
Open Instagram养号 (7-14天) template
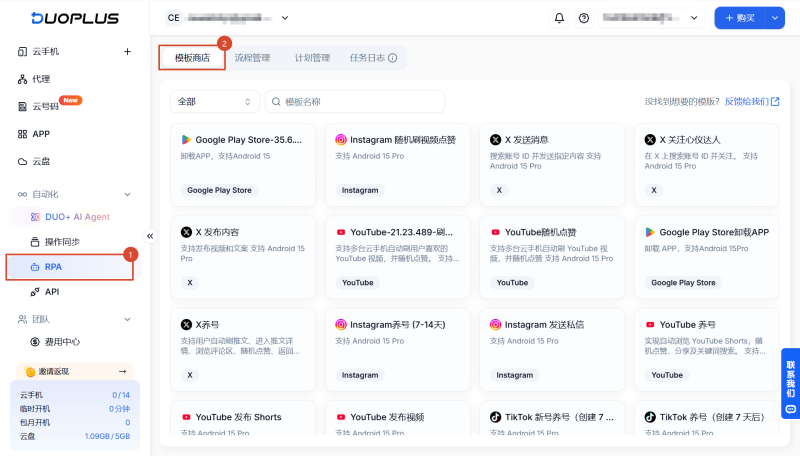point(397,349)
